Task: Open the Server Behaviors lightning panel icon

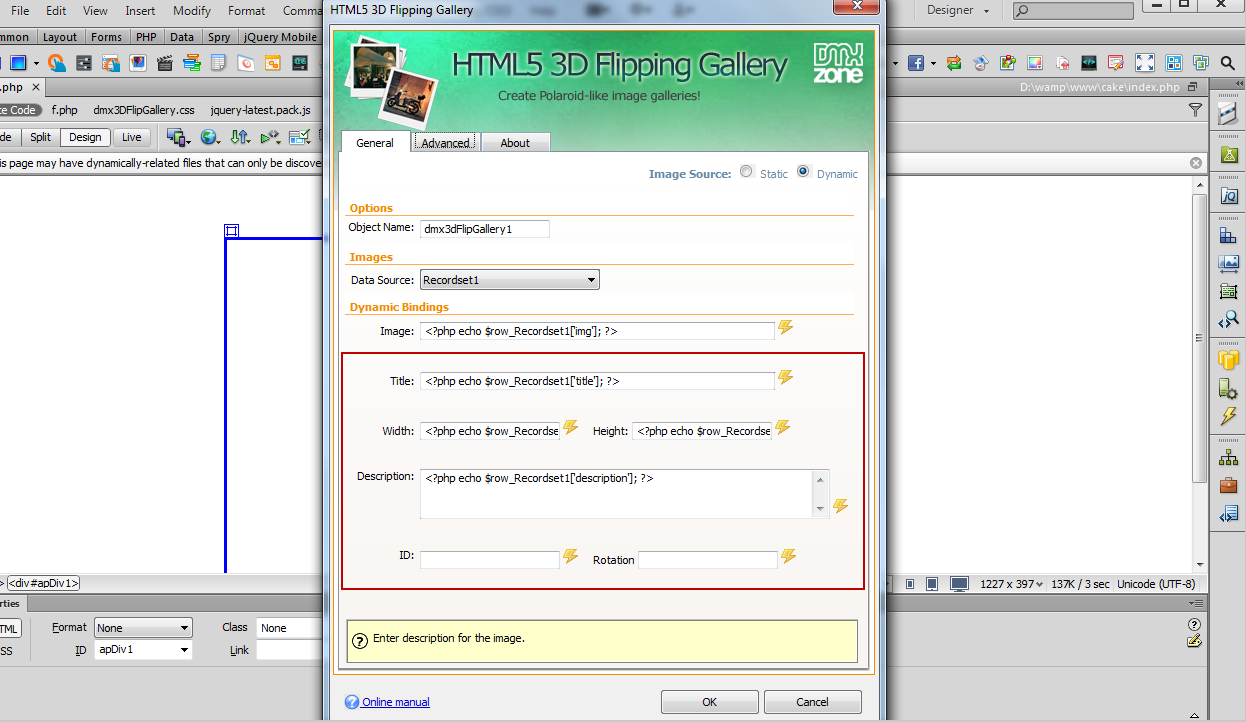Action: 1228,415
